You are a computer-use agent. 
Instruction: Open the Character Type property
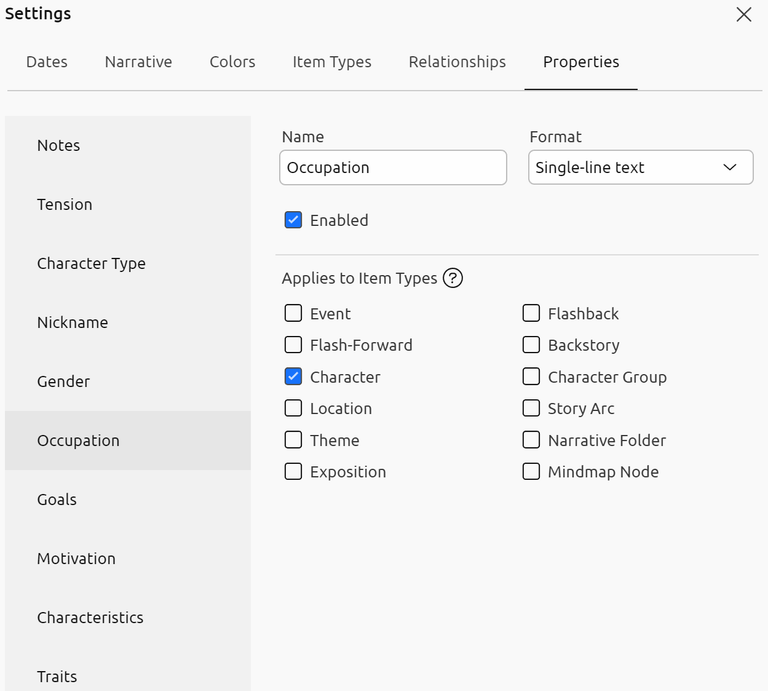coord(91,263)
